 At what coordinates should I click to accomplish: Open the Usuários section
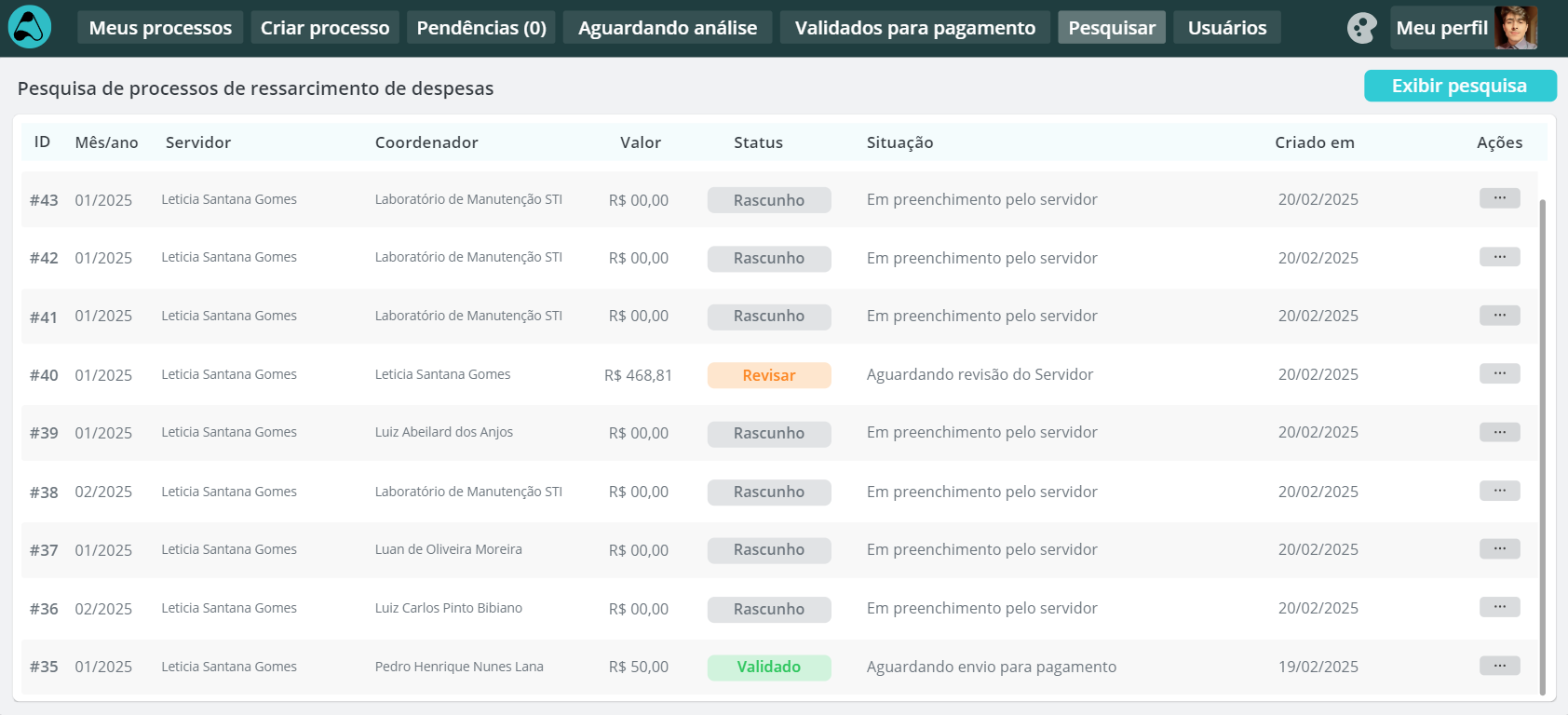click(x=1227, y=28)
